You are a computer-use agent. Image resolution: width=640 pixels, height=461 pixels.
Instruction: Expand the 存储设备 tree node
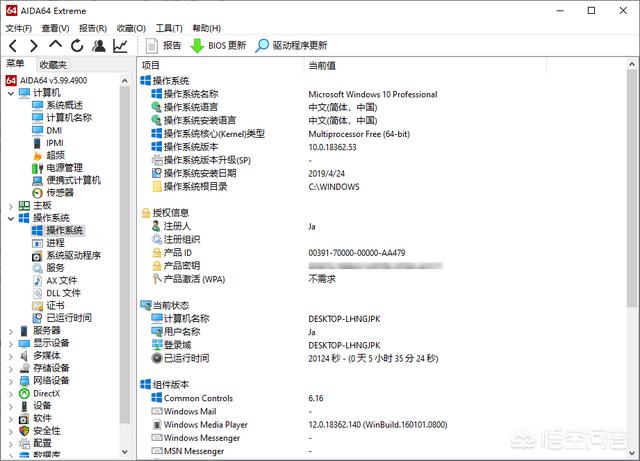tap(11, 369)
